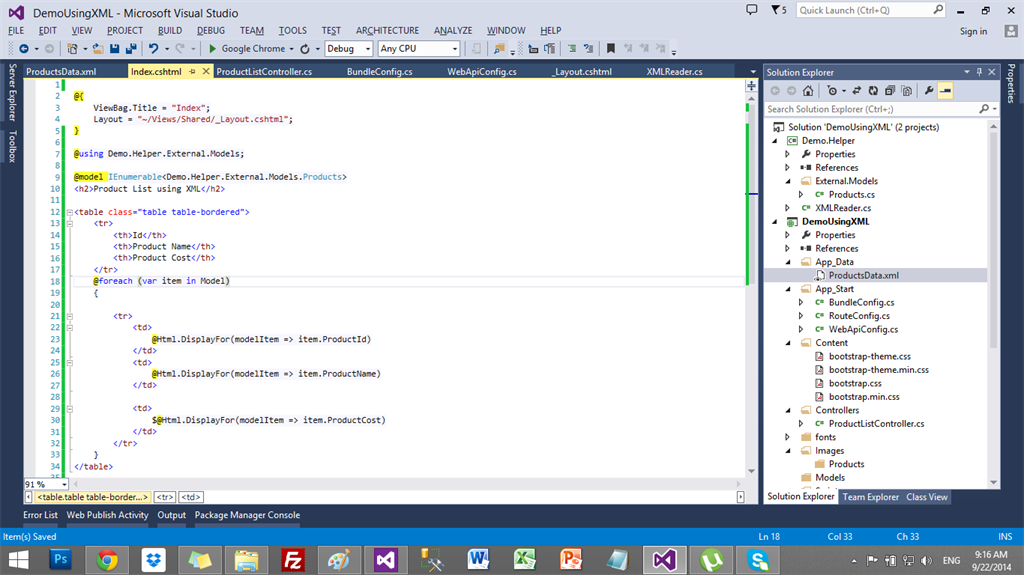Launch Photoshop from the taskbar
This screenshot has width=1024, height=575.
pyautogui.click(x=58, y=559)
